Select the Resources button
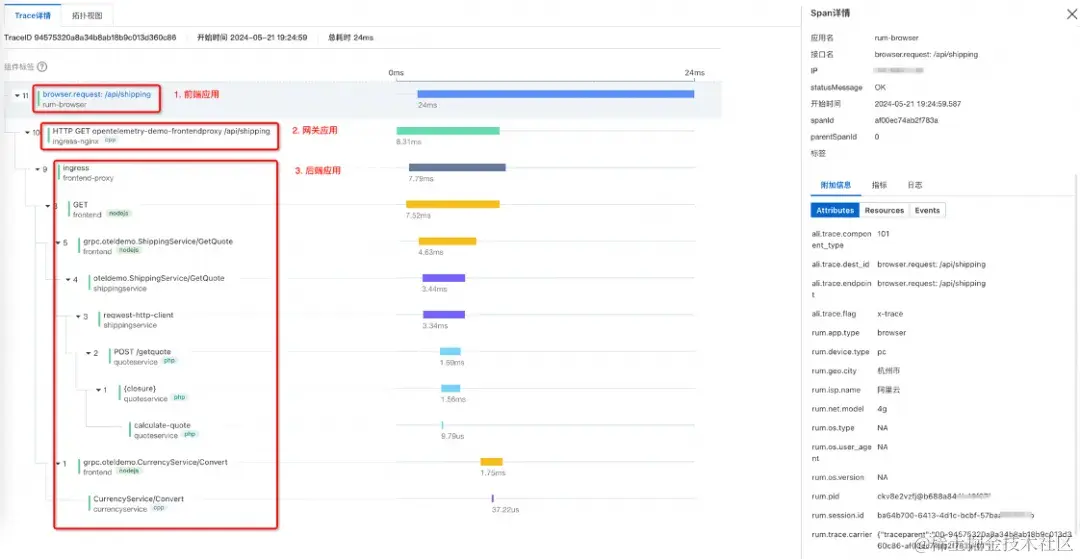1080x560 pixels. [x=884, y=211]
